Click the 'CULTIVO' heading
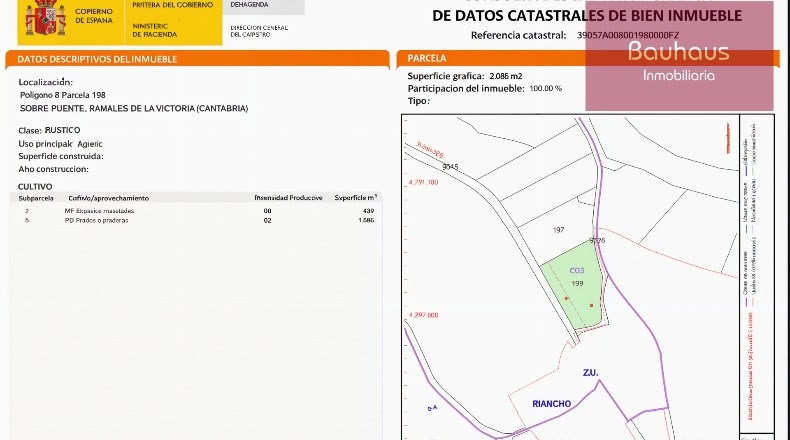 35,186
